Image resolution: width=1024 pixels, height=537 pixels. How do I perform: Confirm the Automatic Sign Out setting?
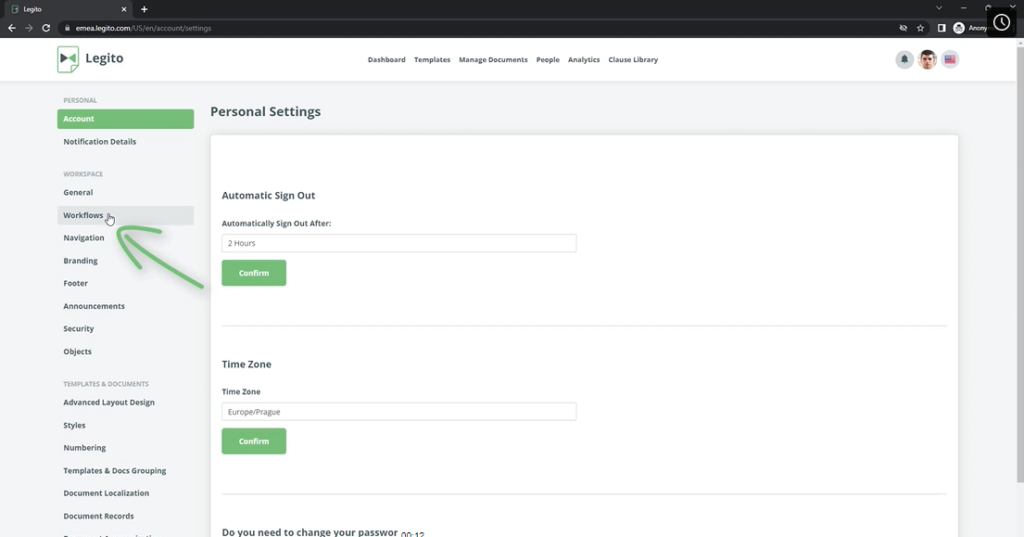254,273
